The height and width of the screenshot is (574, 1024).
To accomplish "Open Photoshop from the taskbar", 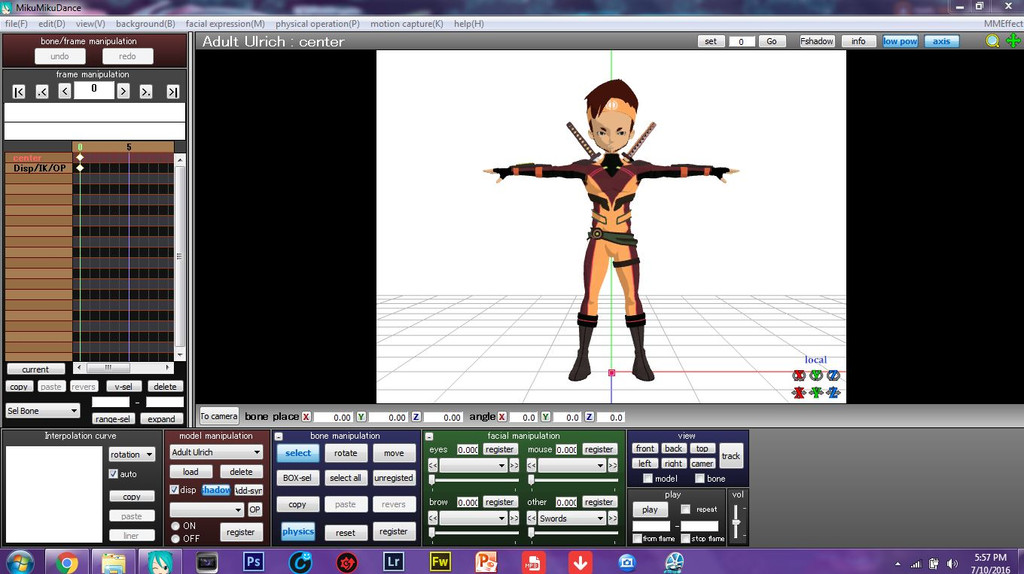I will (253, 562).
